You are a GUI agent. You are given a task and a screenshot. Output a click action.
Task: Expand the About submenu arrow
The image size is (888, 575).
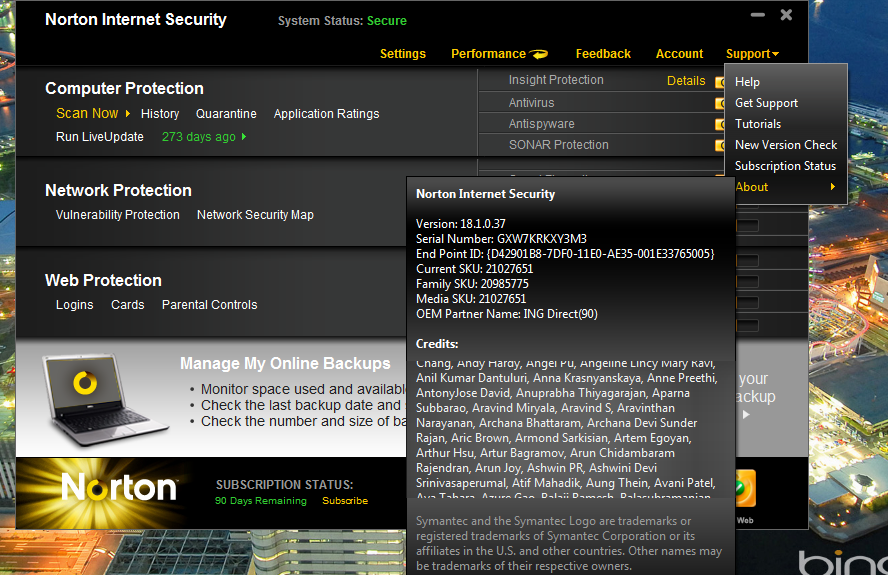tap(832, 187)
